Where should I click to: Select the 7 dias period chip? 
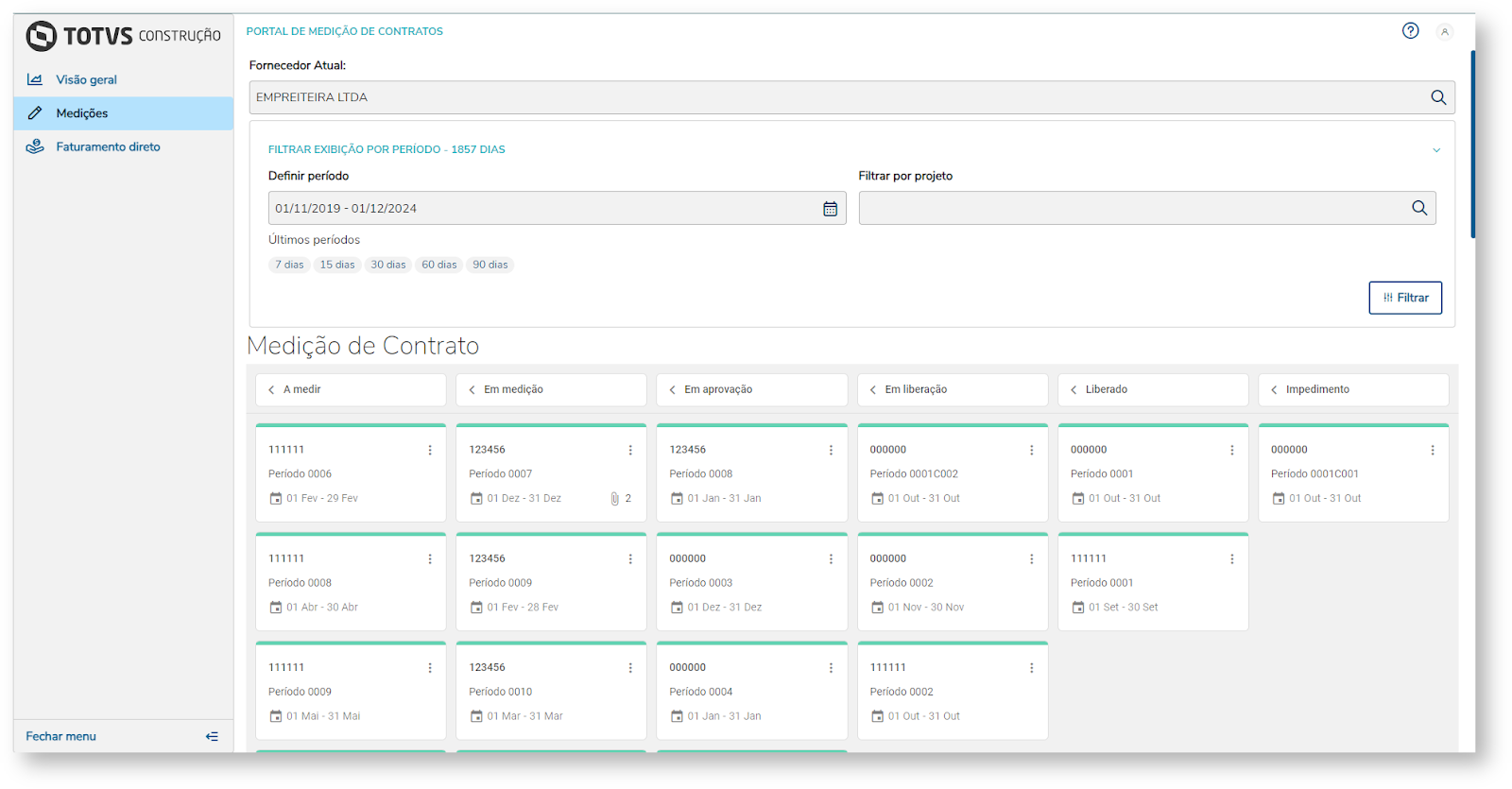click(289, 266)
